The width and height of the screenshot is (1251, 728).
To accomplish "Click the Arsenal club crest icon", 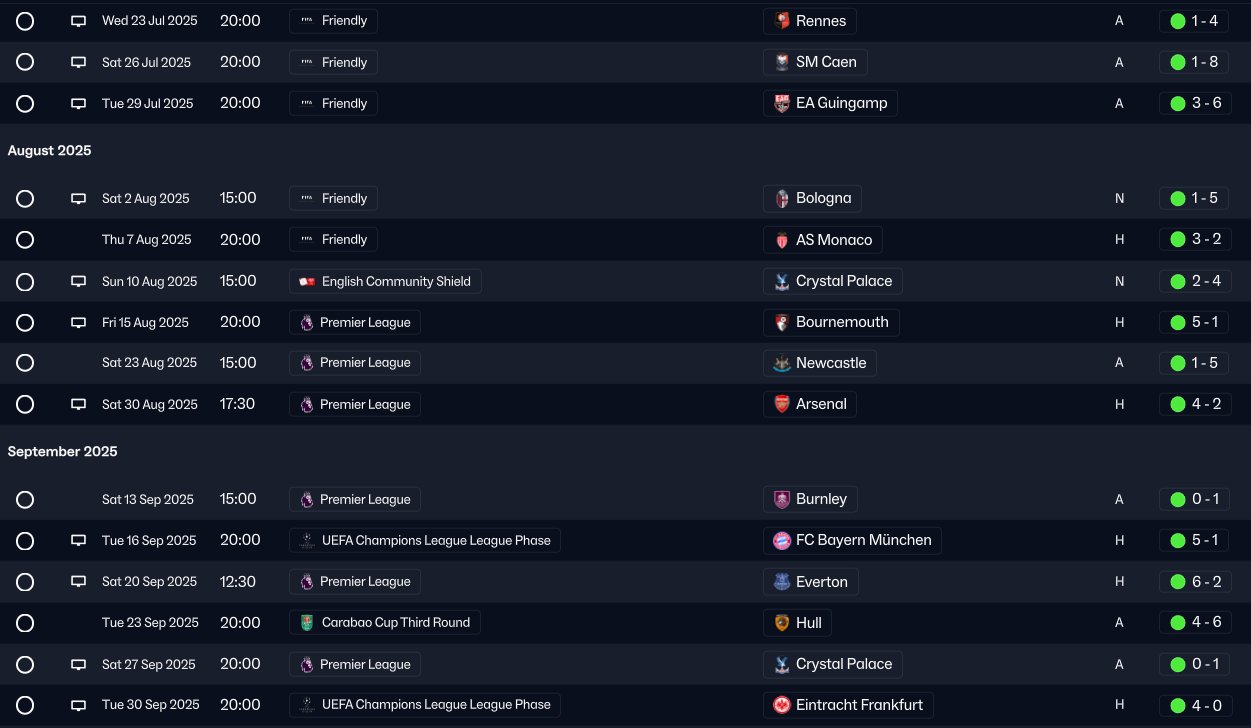I will click(x=782, y=405).
